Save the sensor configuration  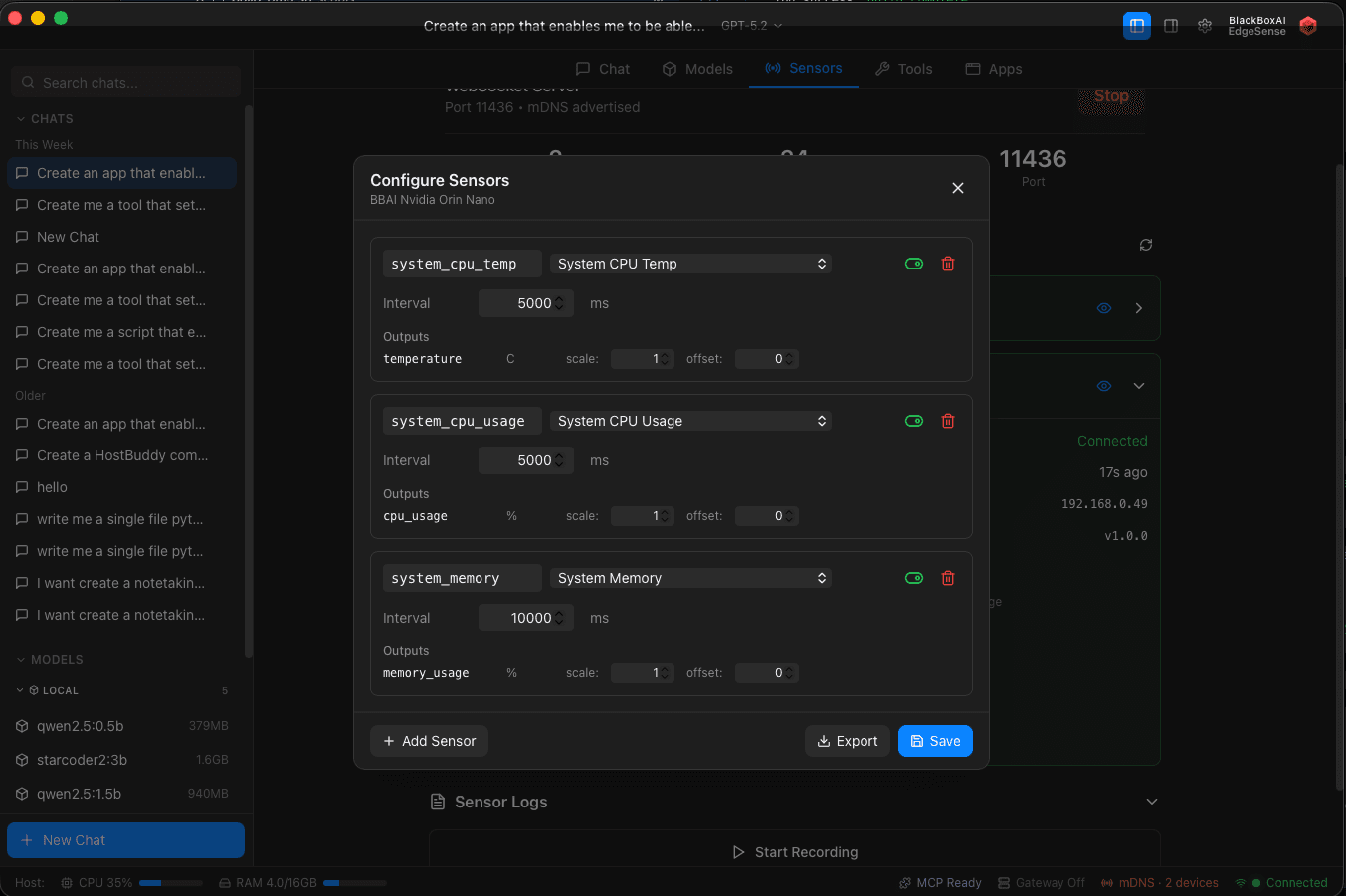click(x=935, y=741)
